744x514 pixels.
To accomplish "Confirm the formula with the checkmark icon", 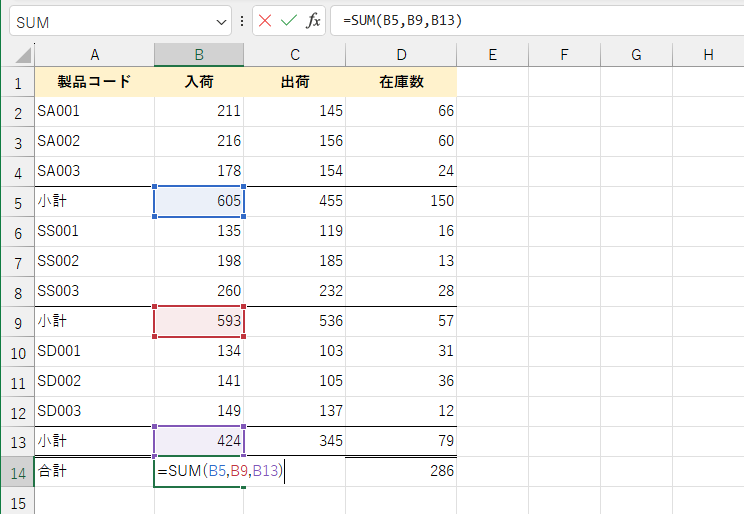I will (288, 21).
